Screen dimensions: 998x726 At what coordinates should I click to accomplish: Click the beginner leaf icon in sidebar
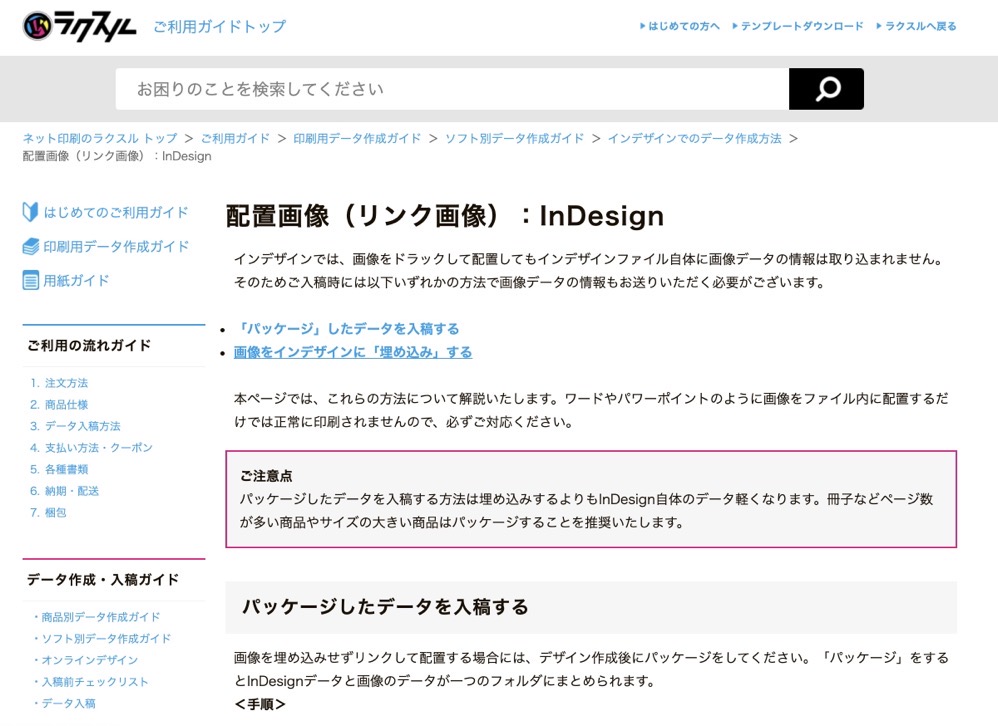[30, 212]
